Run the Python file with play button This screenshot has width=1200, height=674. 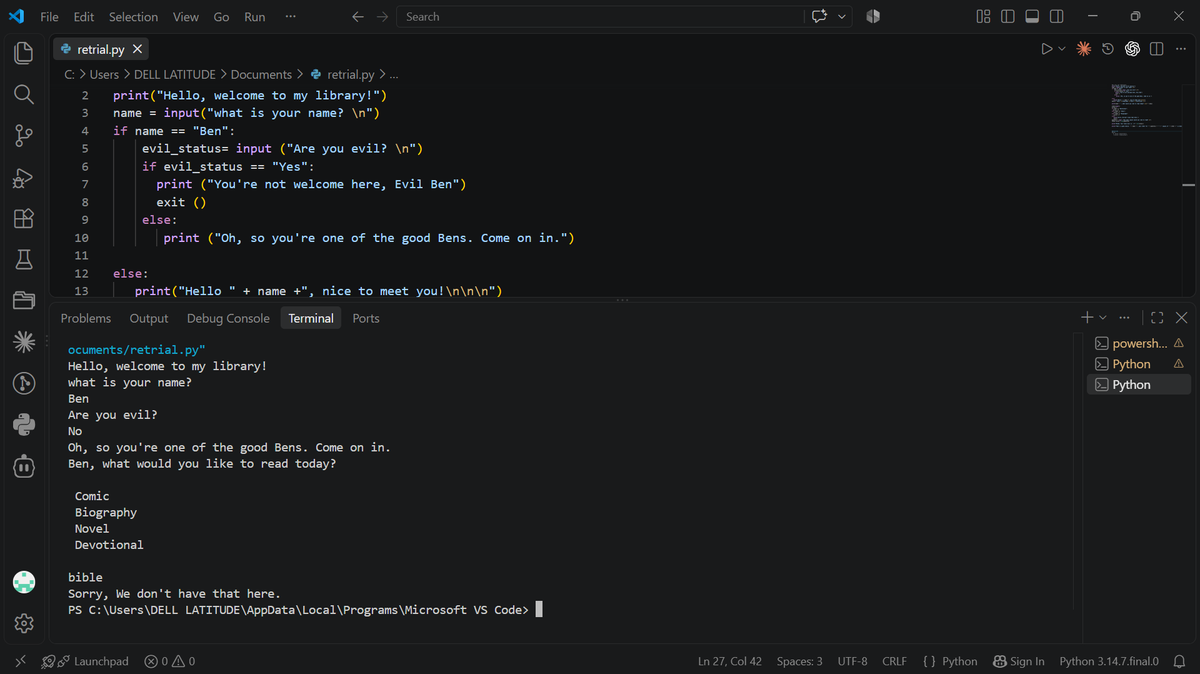coord(1046,49)
